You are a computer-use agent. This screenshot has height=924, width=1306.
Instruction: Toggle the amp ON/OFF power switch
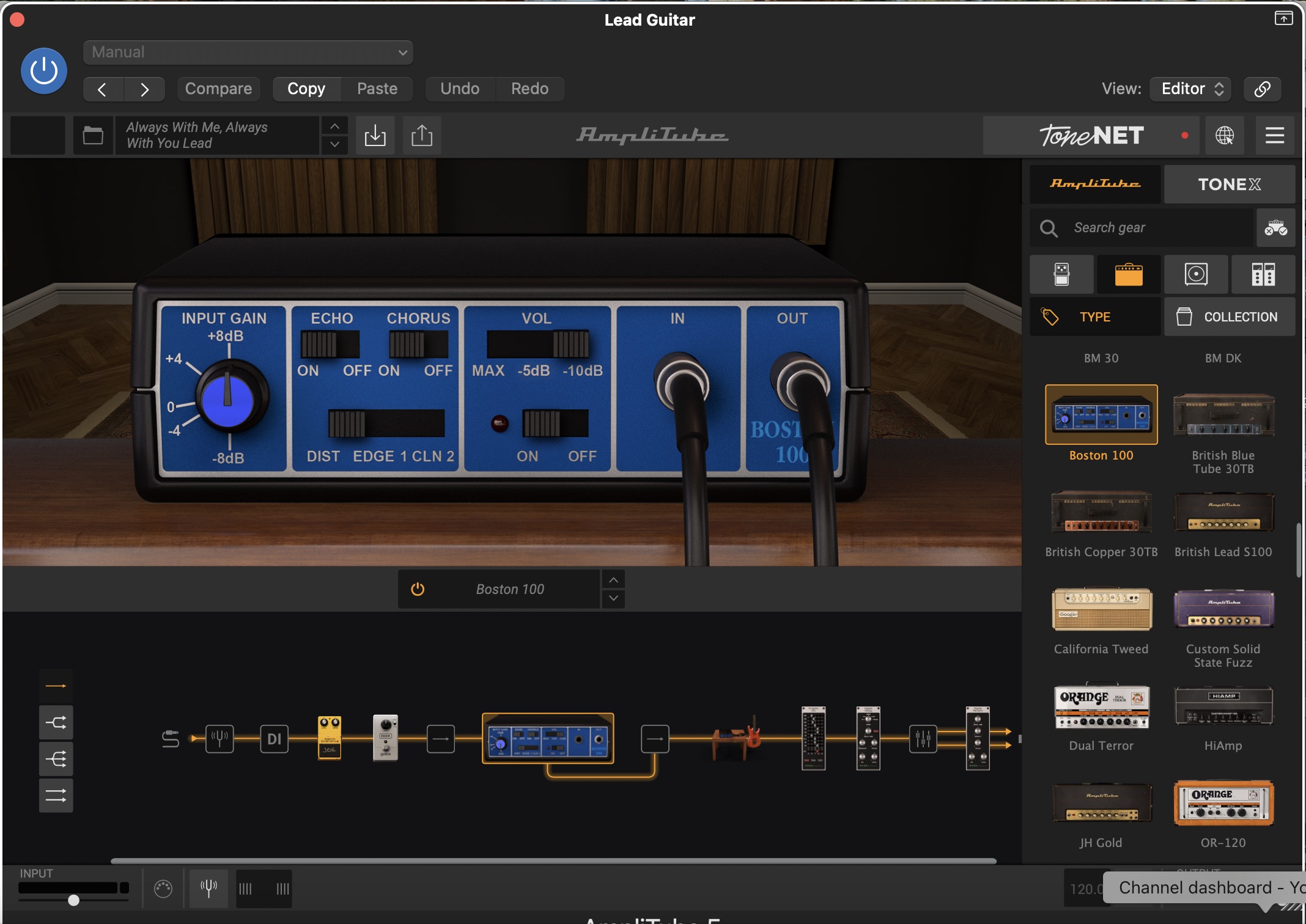[x=555, y=424]
